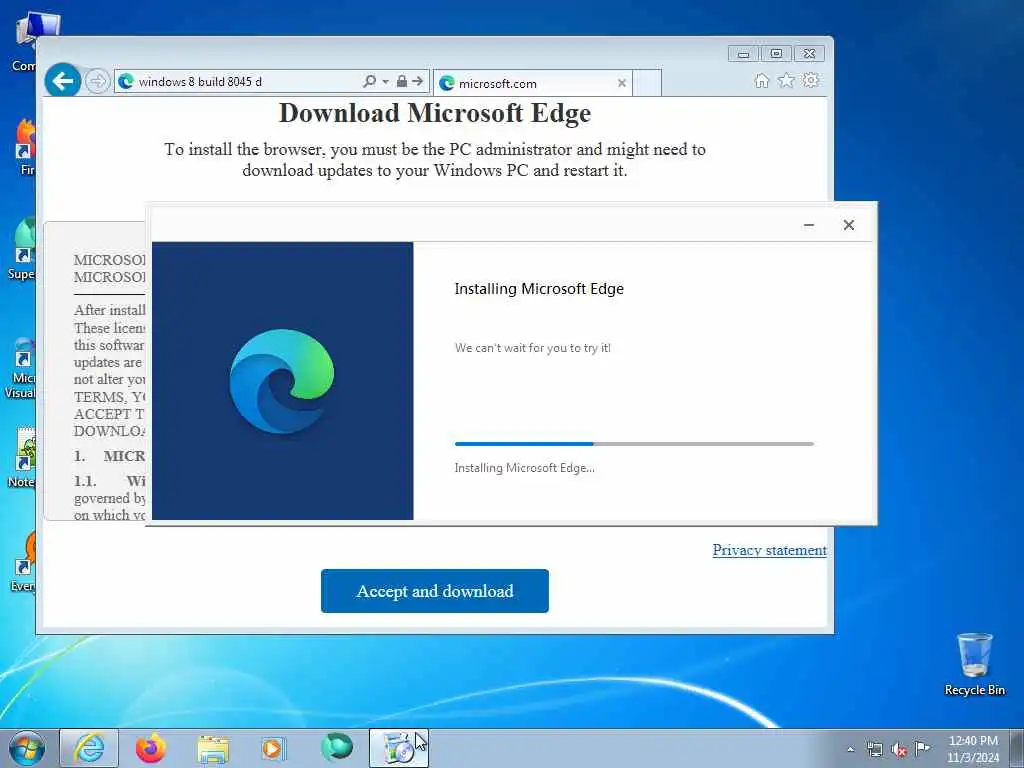The width and height of the screenshot is (1024, 768).
Task: Click the Internet Explorer back arrow button
Action: pyautogui.click(x=63, y=81)
